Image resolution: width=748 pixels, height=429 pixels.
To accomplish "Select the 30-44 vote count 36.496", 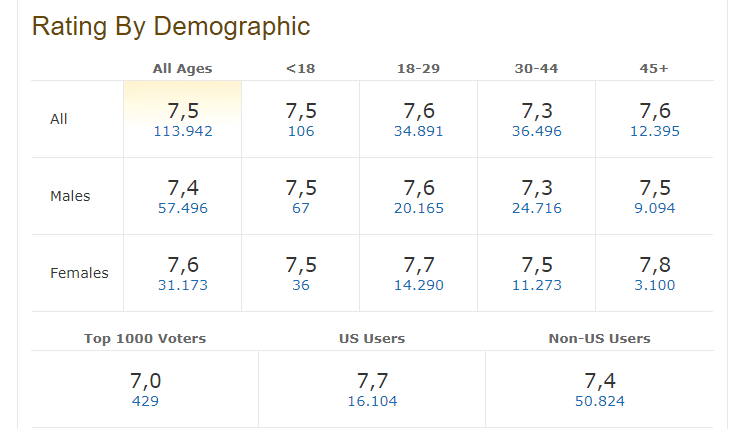I will 536,131.
